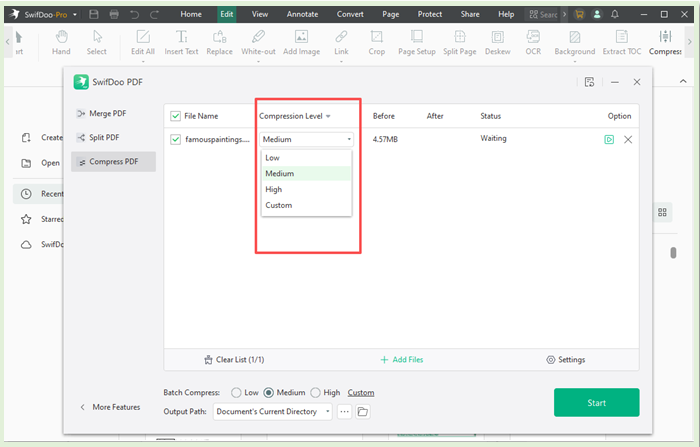Click Add Image in toolbar

[x=301, y=43]
